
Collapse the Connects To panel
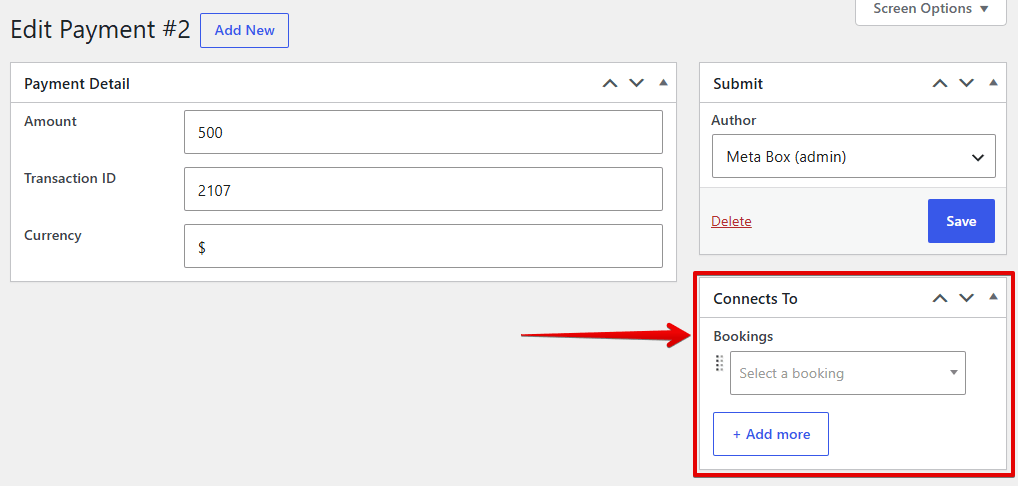pyautogui.click(x=993, y=297)
